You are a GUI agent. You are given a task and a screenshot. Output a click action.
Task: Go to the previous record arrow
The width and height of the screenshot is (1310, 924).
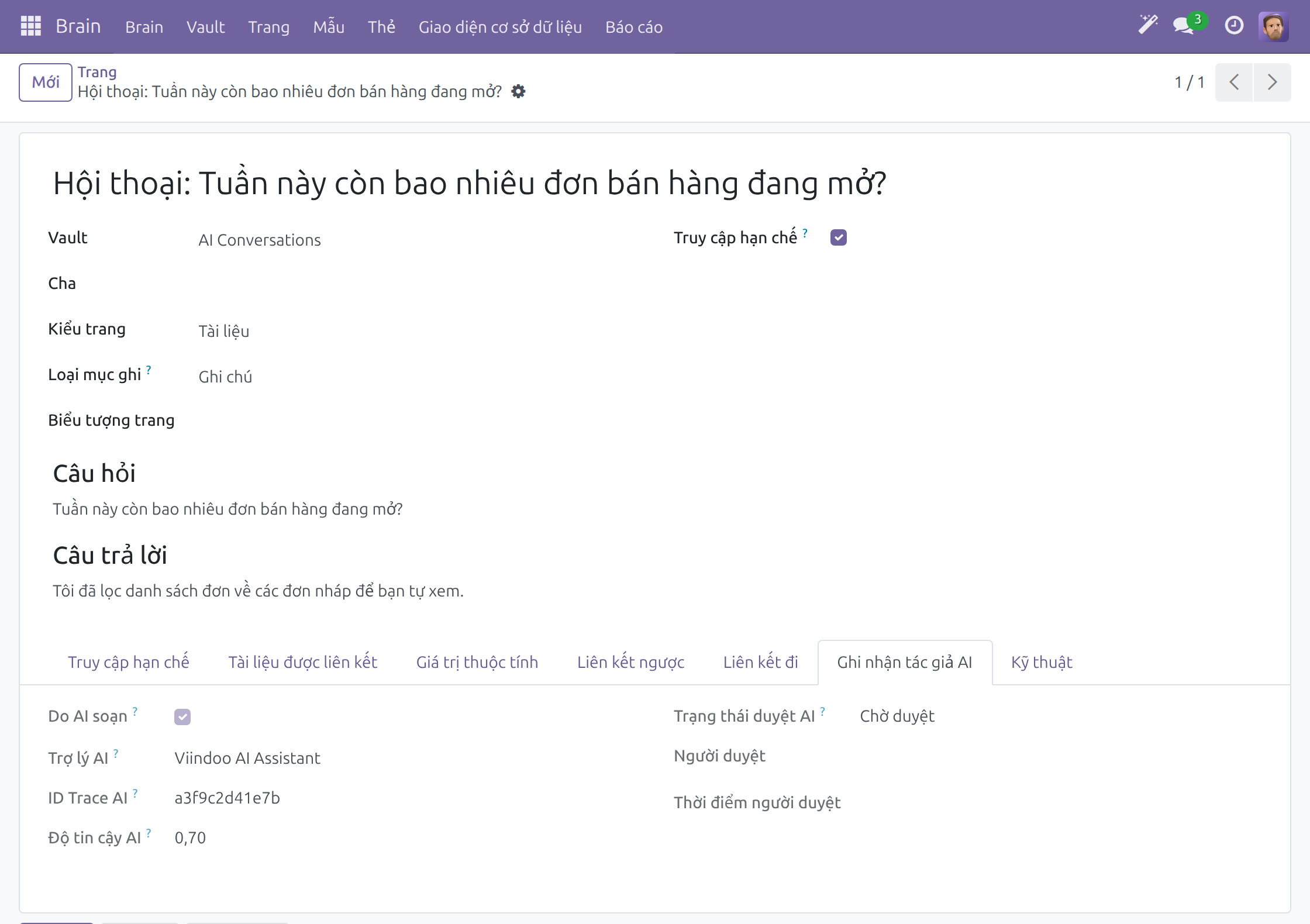(x=1234, y=82)
